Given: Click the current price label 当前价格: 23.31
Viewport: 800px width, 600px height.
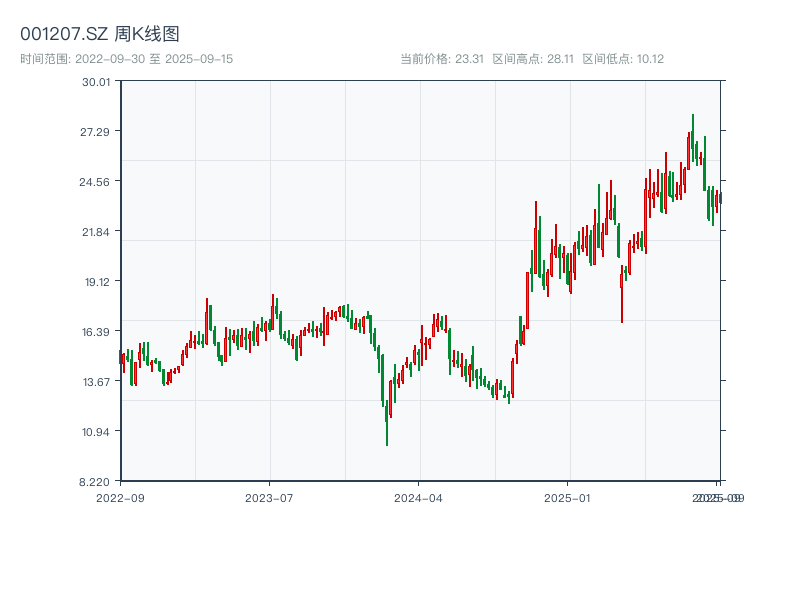Looking at the screenshot, I should coord(442,59).
